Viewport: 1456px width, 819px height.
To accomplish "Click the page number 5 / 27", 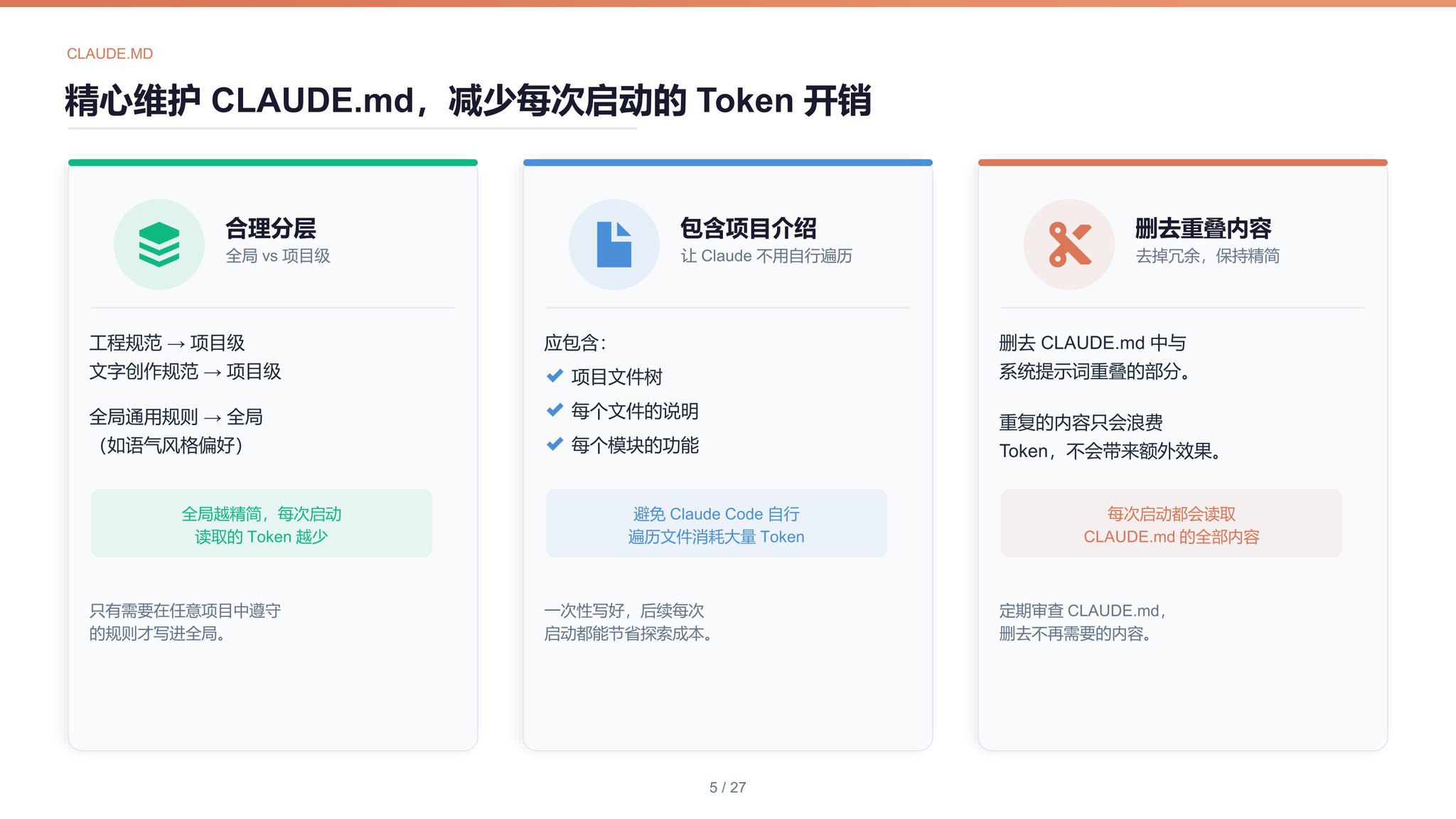I will [728, 787].
